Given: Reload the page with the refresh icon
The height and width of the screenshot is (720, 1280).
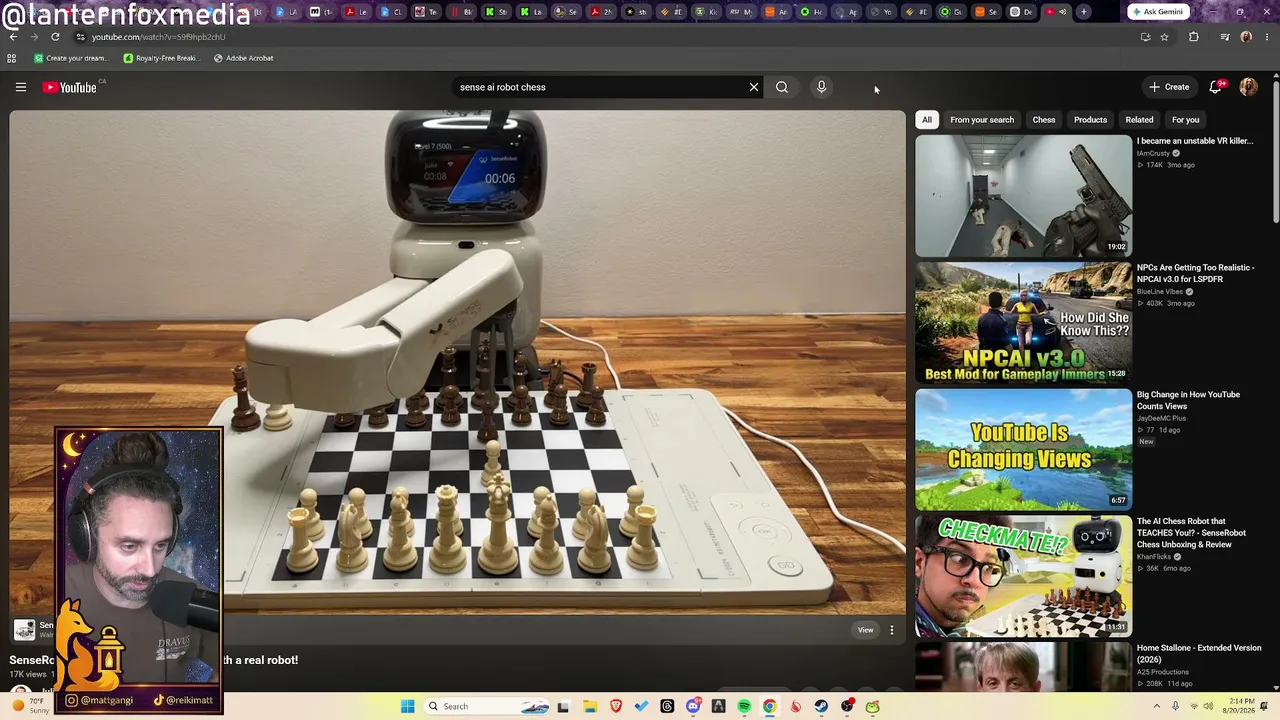Looking at the screenshot, I should [55, 37].
